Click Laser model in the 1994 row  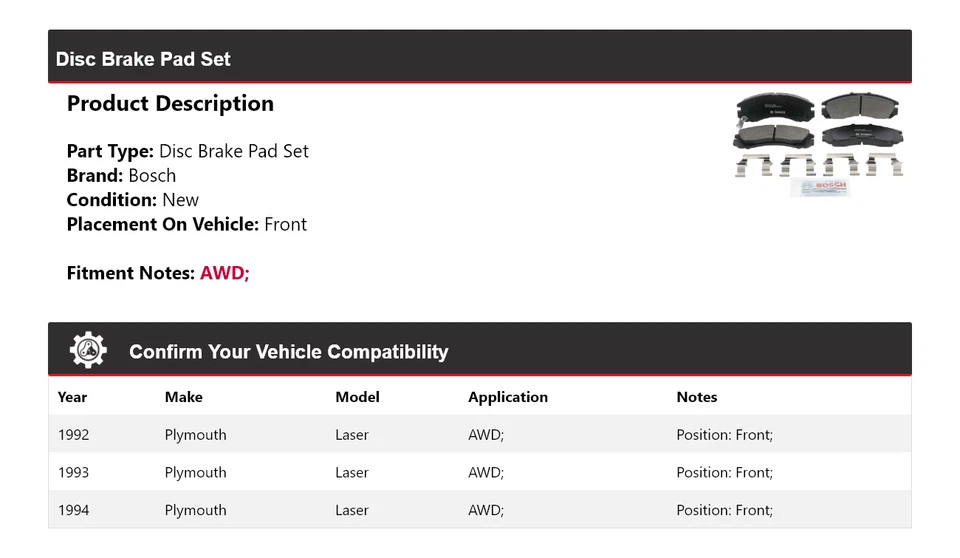tap(351, 510)
